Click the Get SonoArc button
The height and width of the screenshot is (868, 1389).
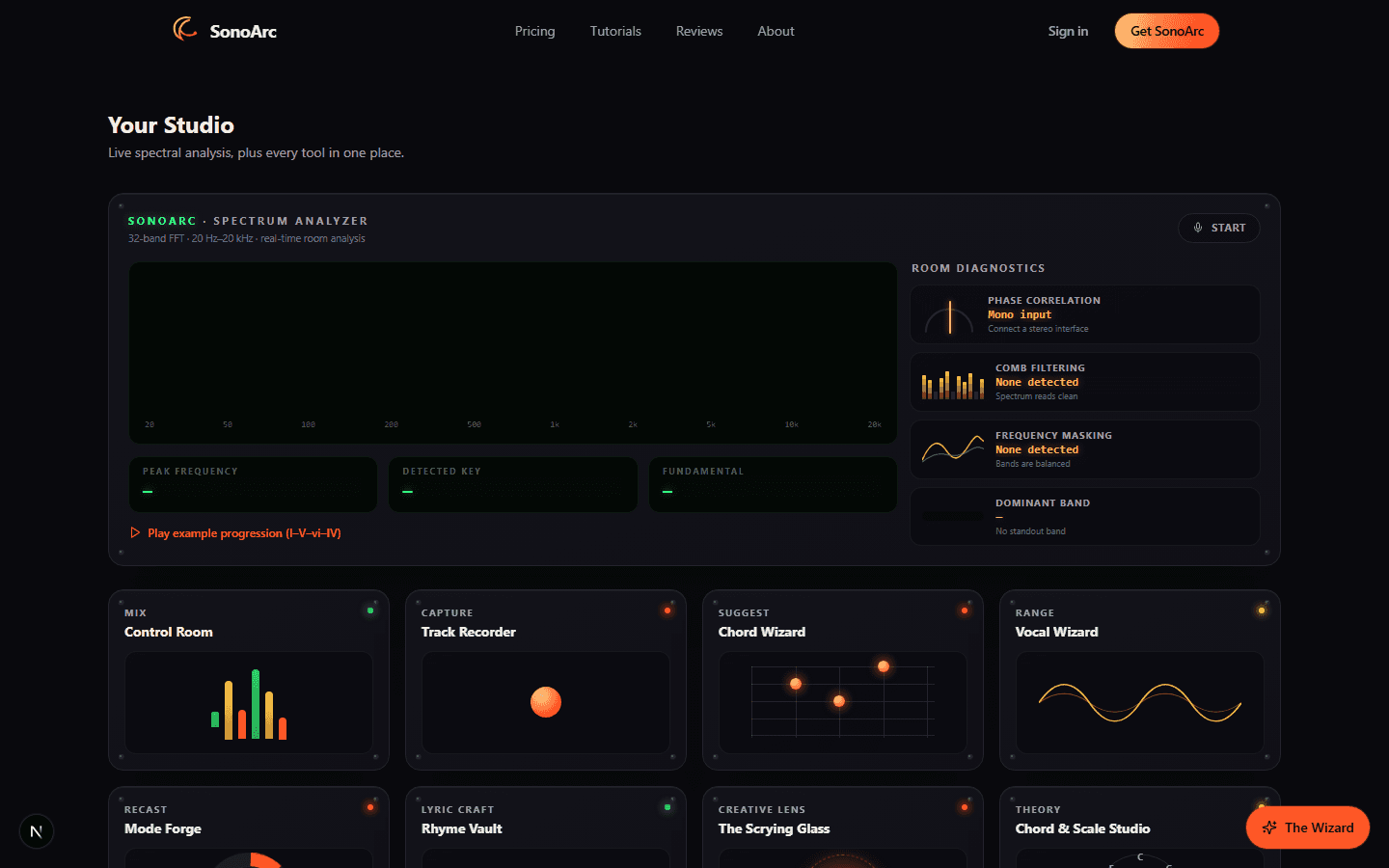coord(1167,31)
